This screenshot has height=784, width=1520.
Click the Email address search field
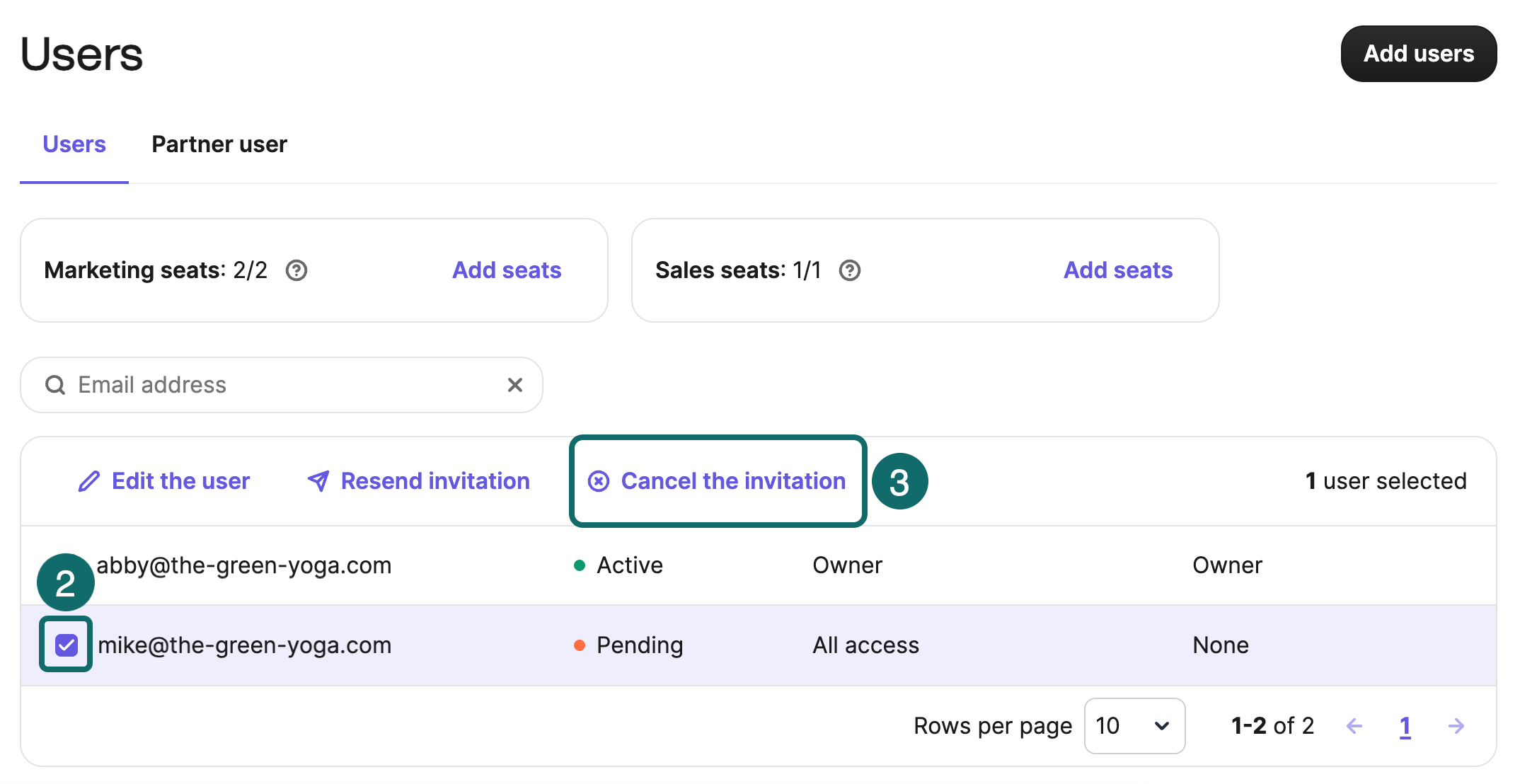(x=212, y=385)
